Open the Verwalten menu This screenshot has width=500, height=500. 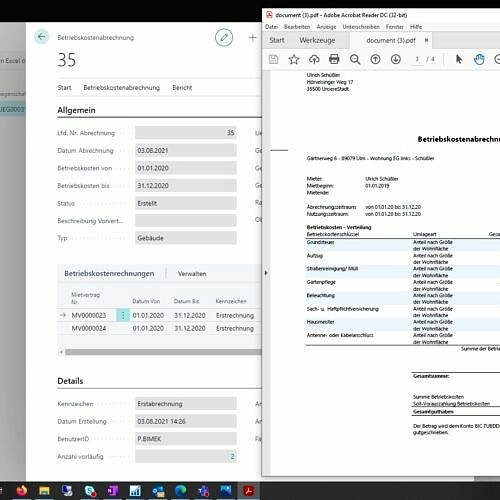click(192, 274)
